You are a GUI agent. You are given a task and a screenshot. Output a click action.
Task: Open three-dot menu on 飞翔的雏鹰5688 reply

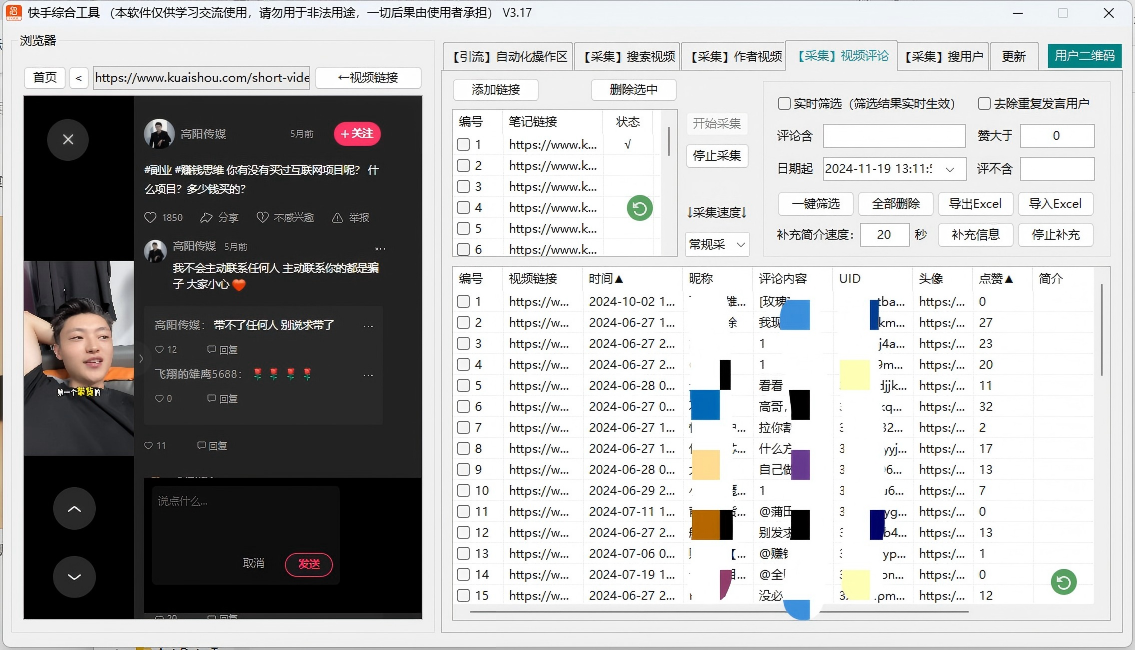pos(368,375)
